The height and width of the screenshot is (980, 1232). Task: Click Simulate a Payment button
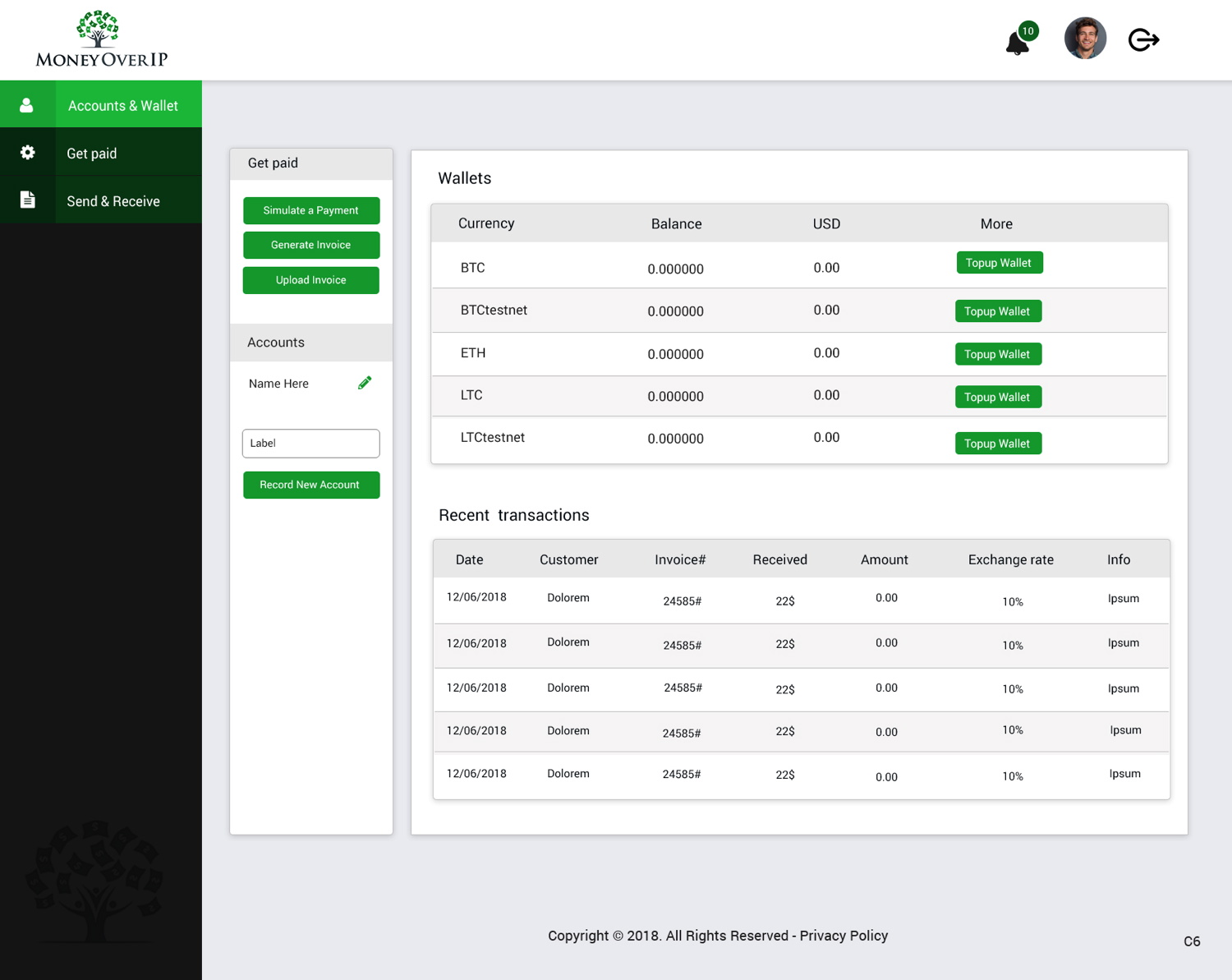click(311, 210)
